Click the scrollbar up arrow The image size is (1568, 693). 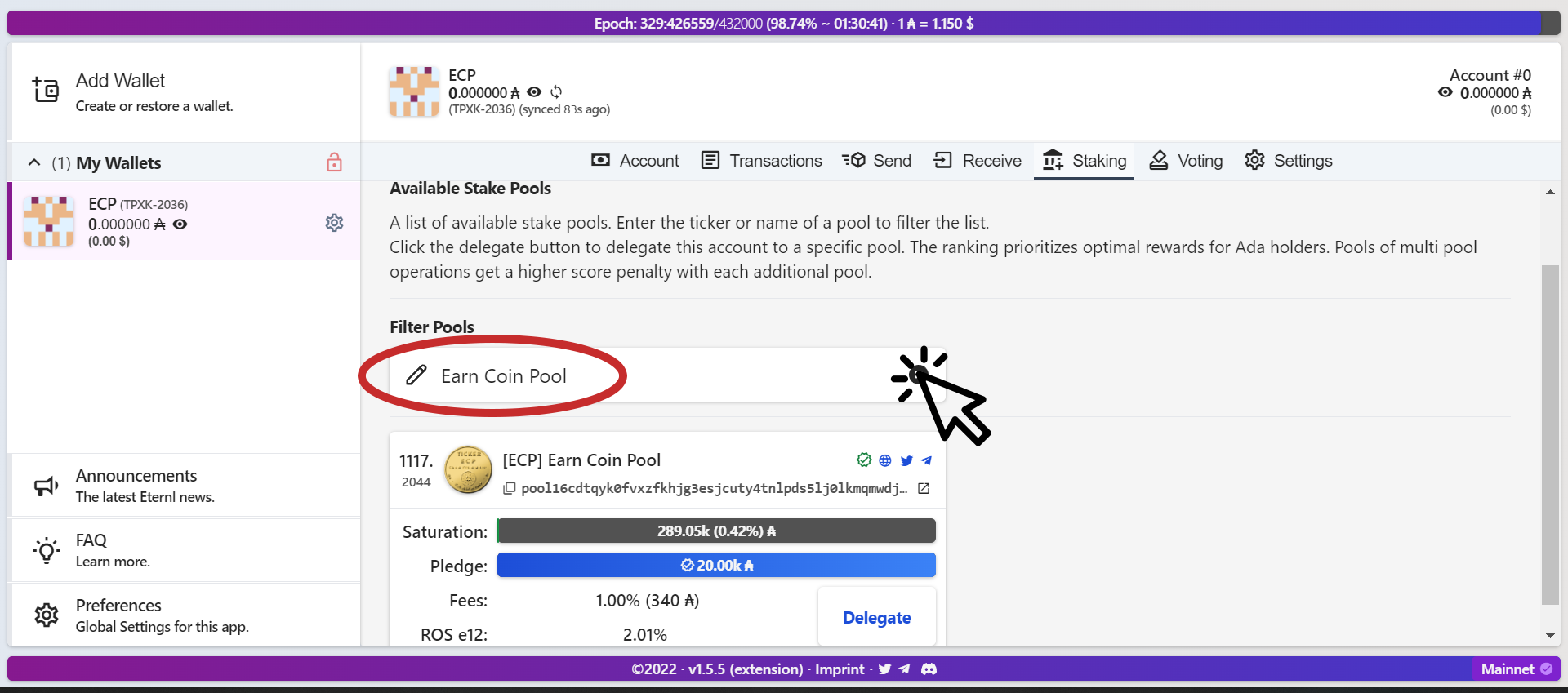pyautogui.click(x=1550, y=192)
